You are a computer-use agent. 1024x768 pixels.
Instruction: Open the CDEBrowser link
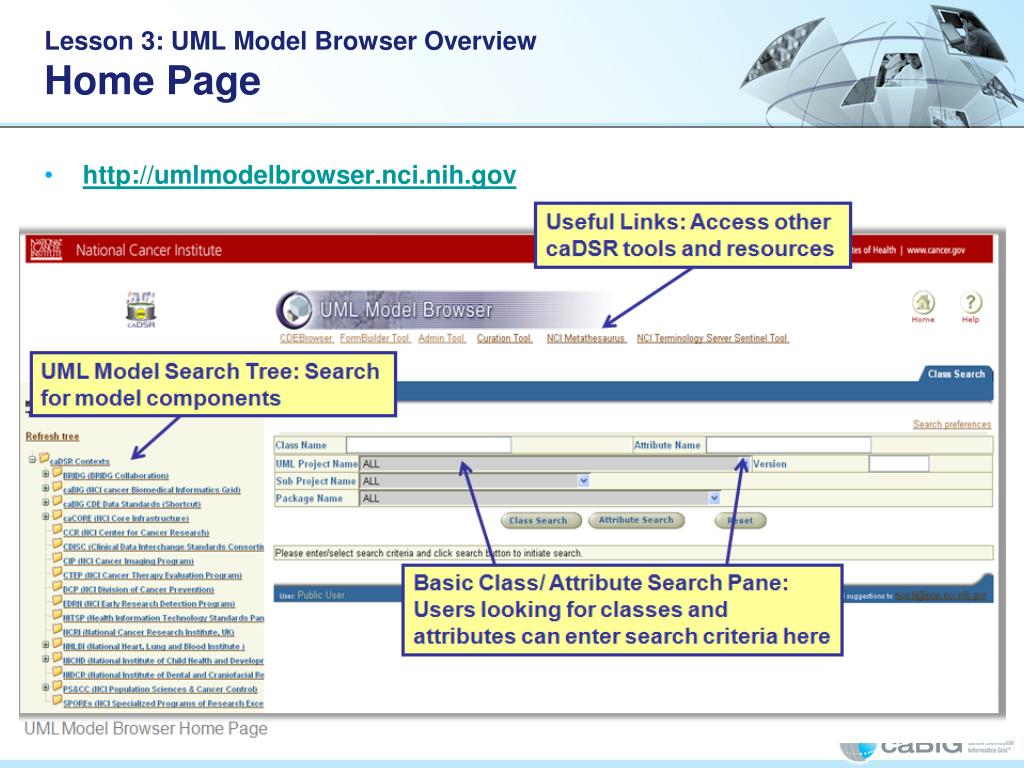(306, 338)
